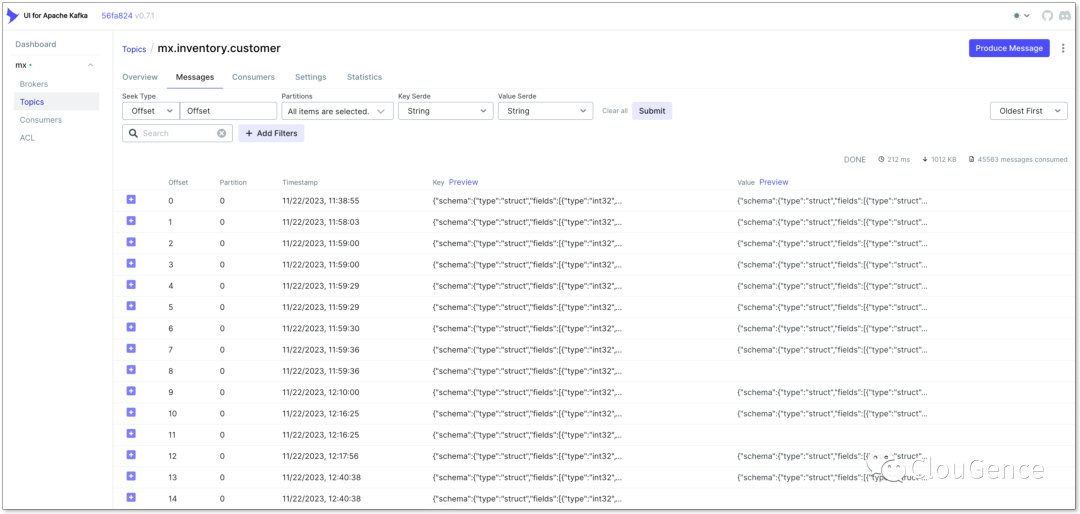The image size is (1080, 514).
Task: Open the Discord community icon
Action: click(x=1065, y=16)
